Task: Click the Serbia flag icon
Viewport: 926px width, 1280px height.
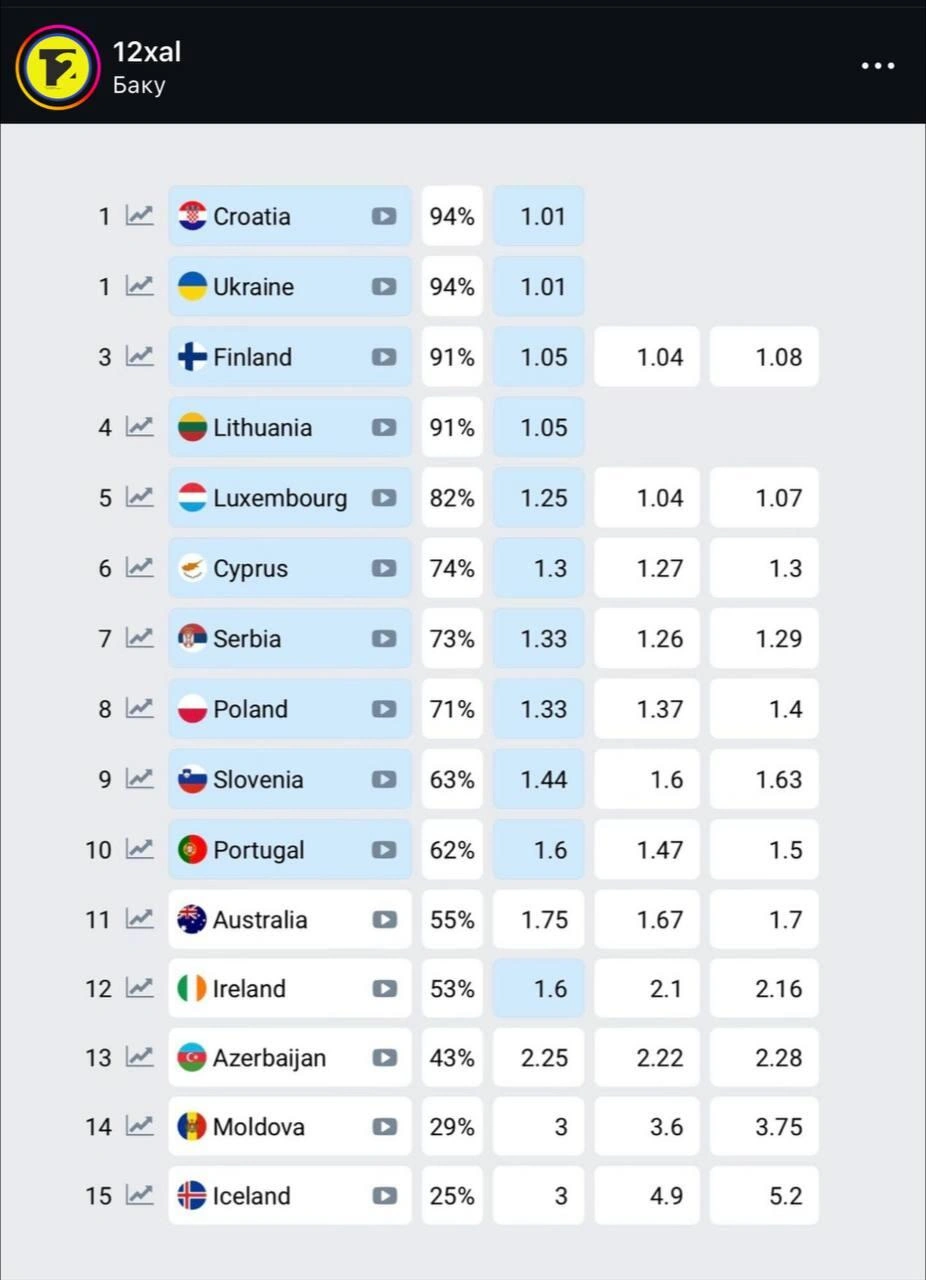Action: tap(192, 638)
